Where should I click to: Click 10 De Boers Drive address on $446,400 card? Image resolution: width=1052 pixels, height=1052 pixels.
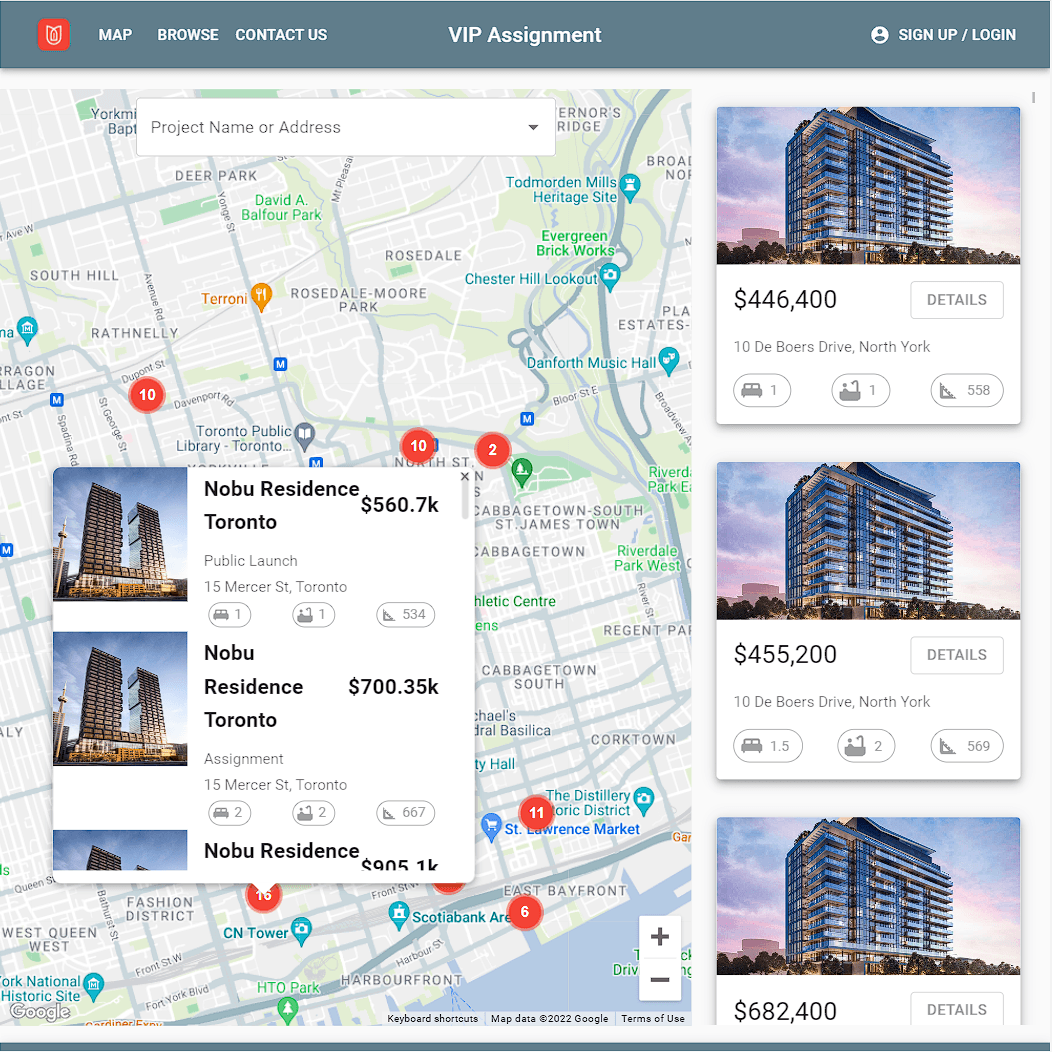tap(831, 347)
